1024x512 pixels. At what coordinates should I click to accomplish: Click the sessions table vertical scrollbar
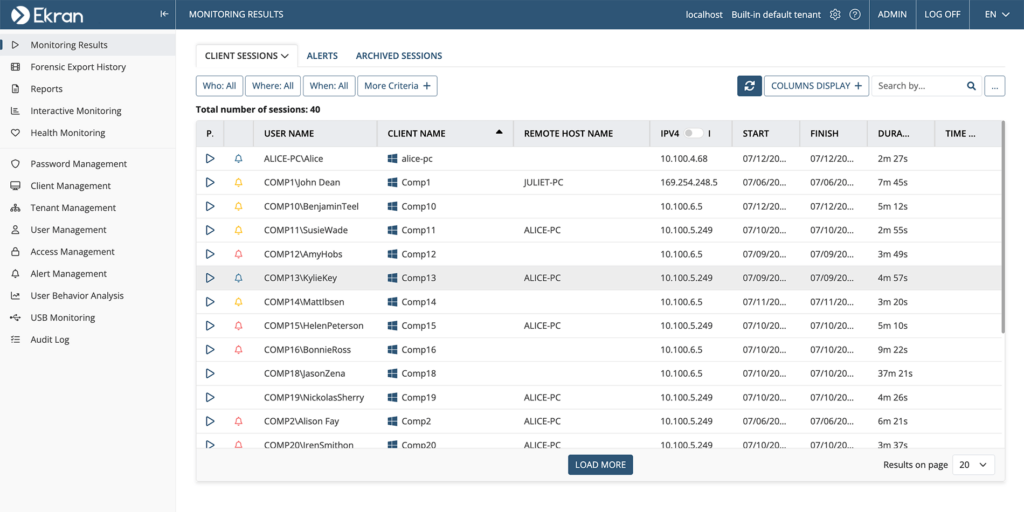(1002, 229)
